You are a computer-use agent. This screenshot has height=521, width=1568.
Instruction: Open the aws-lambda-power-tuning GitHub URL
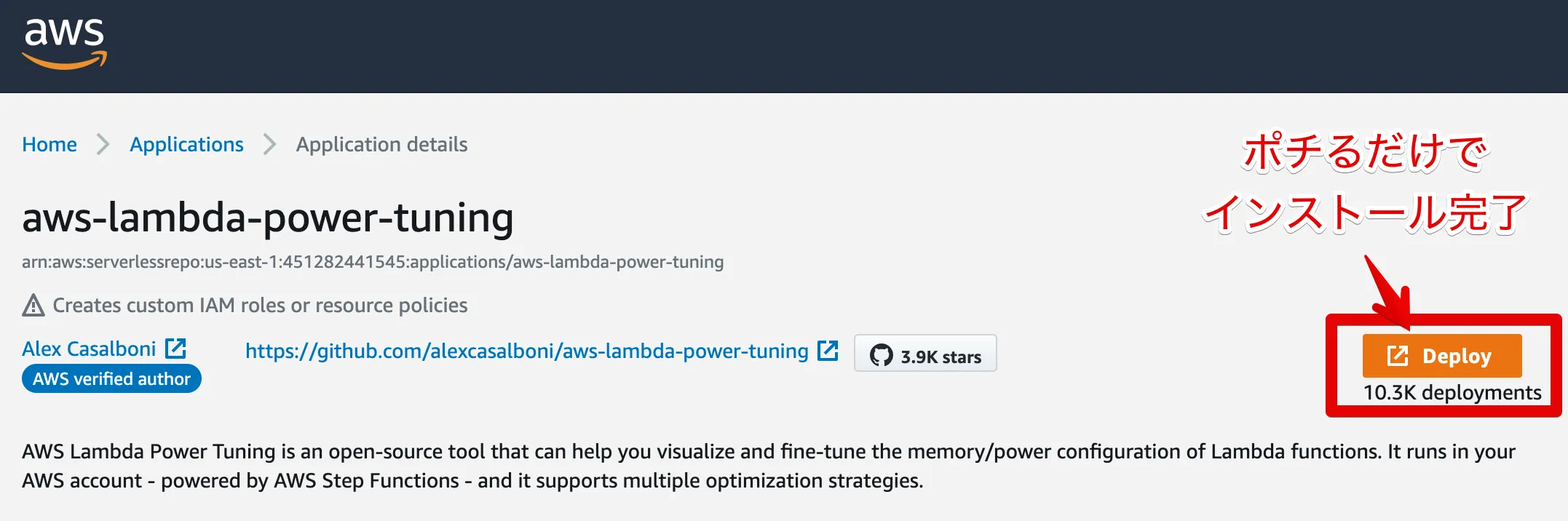[526, 351]
